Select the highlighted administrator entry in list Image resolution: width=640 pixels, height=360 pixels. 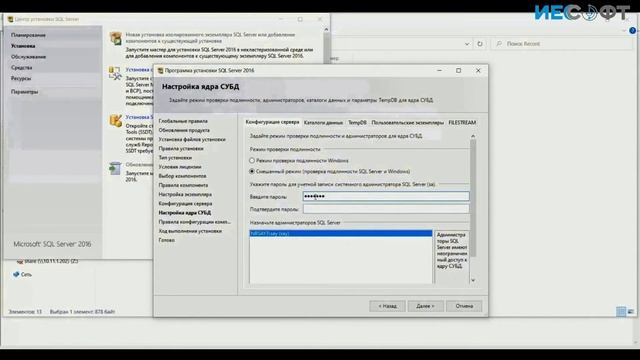[341, 233]
